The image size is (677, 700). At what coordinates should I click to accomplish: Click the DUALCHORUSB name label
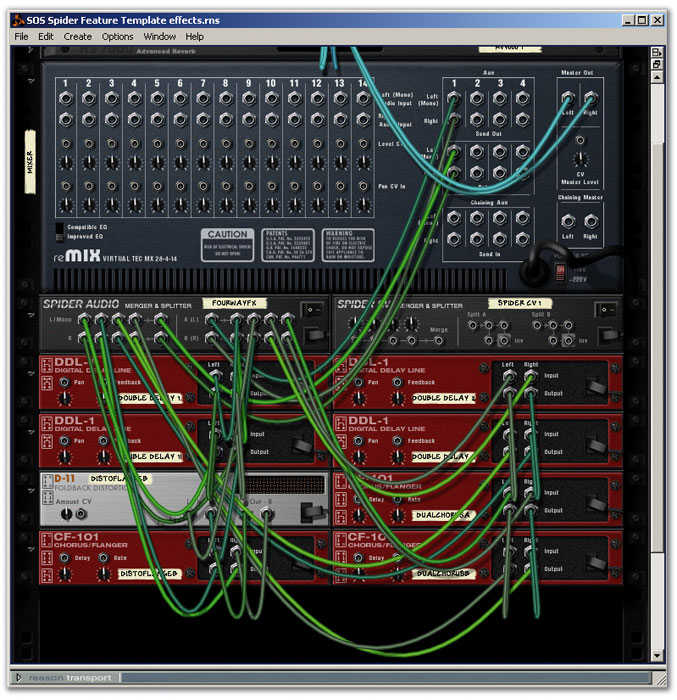click(443, 574)
